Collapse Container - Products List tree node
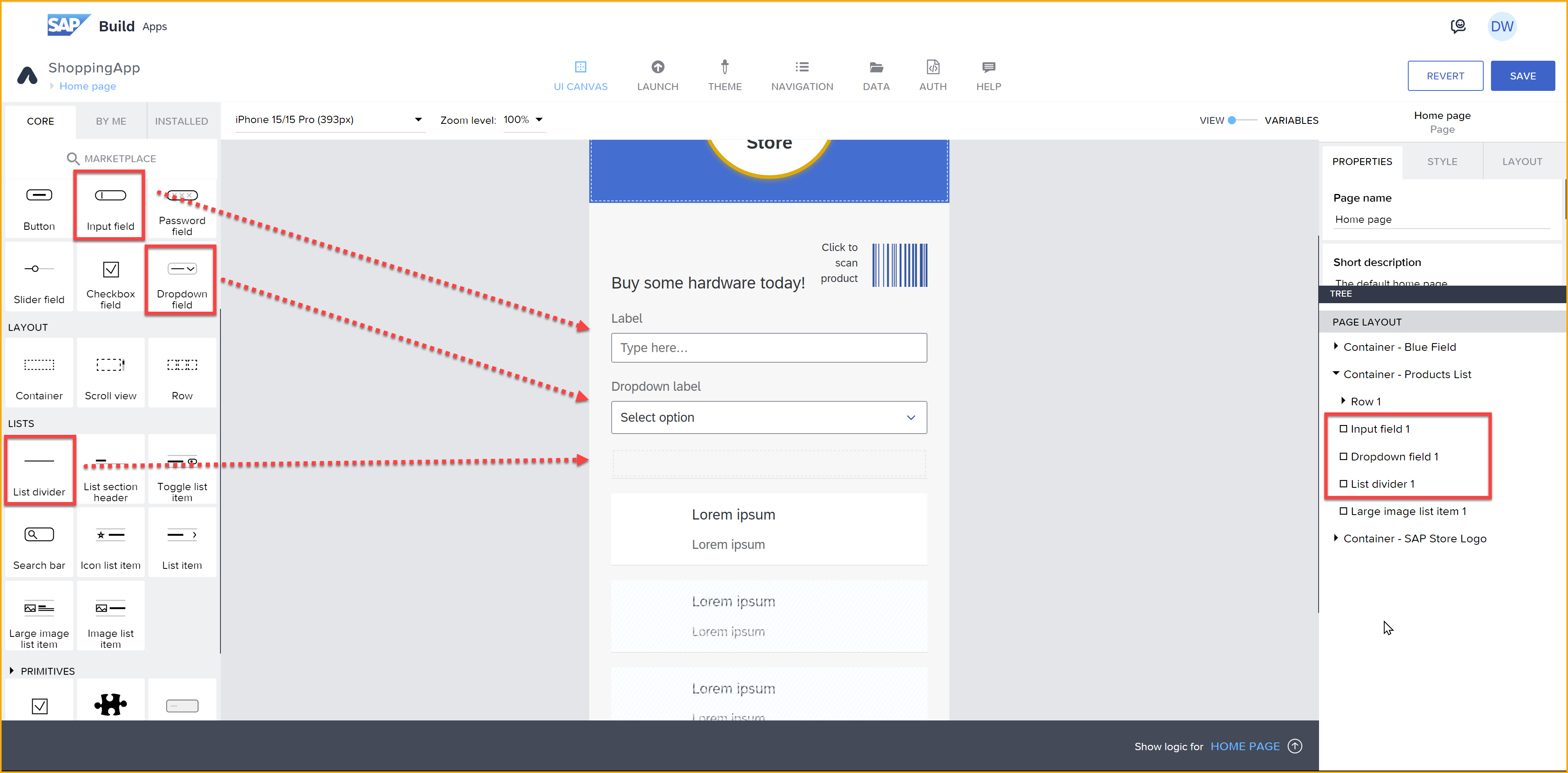The height and width of the screenshot is (773, 1568). pyautogui.click(x=1335, y=374)
